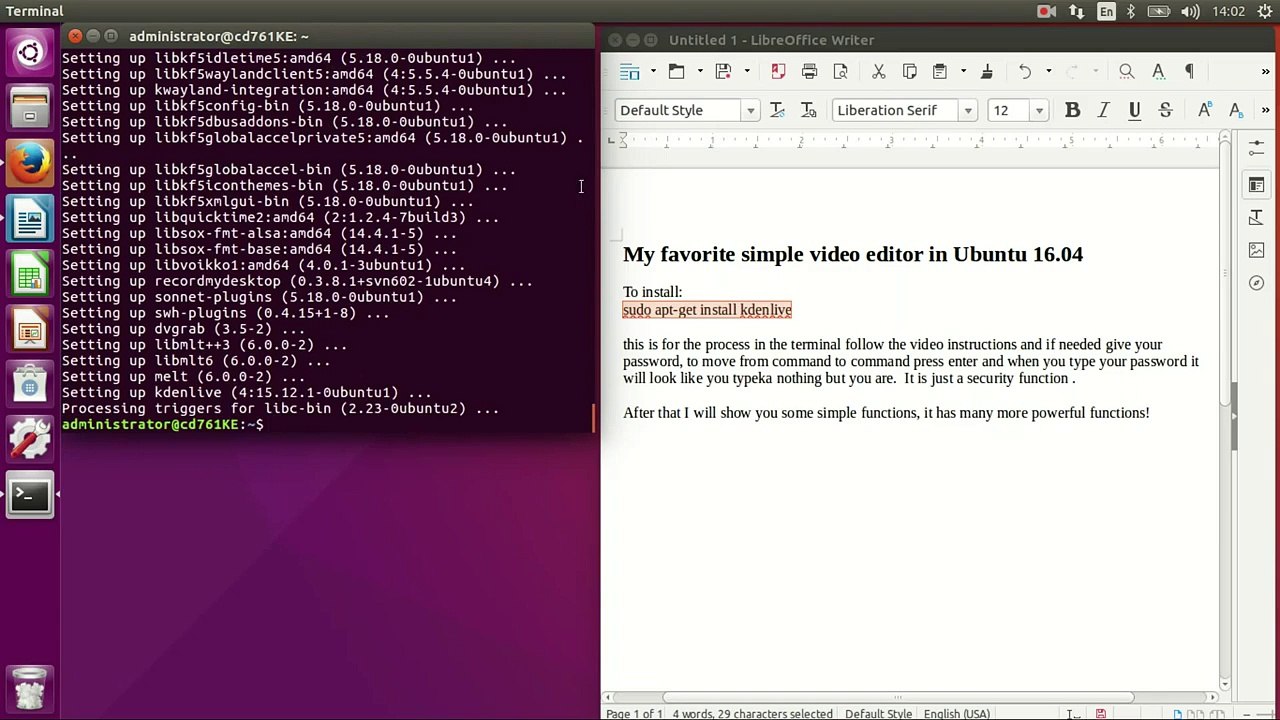Click New Style from selection icon
Viewport: 1280px width, 720px height.
click(809, 110)
